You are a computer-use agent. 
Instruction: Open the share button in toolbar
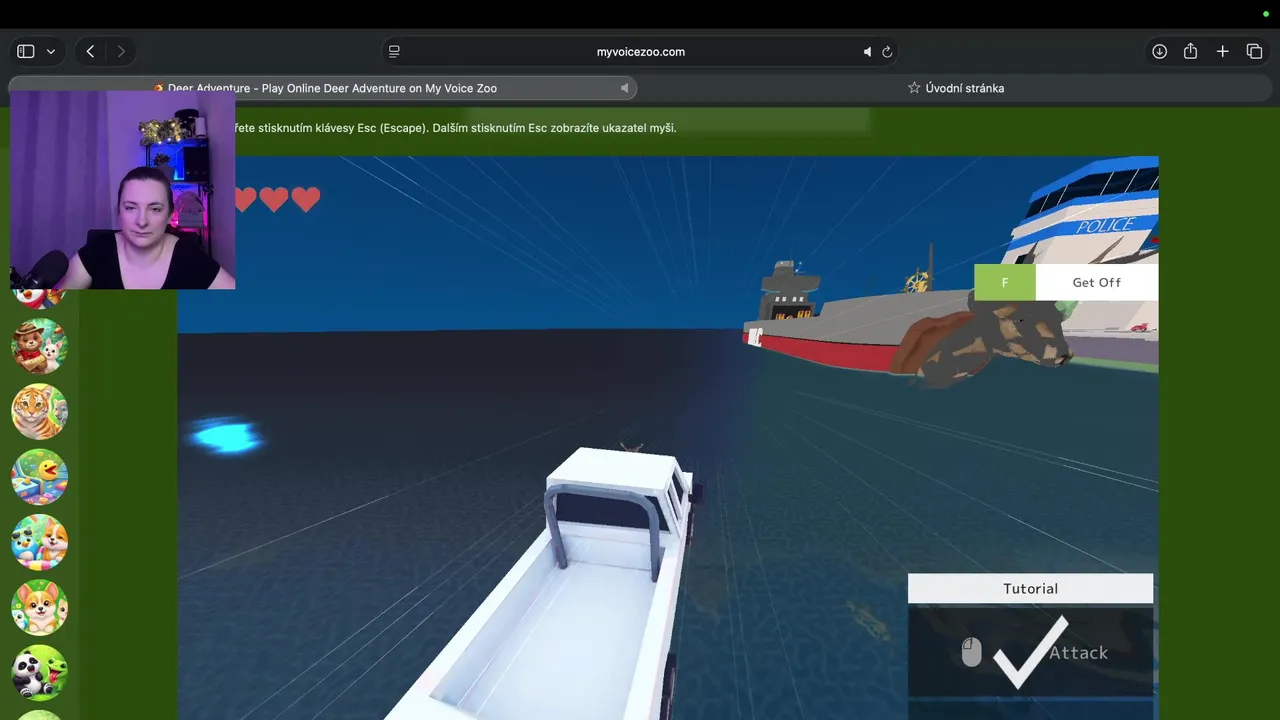pos(1190,51)
